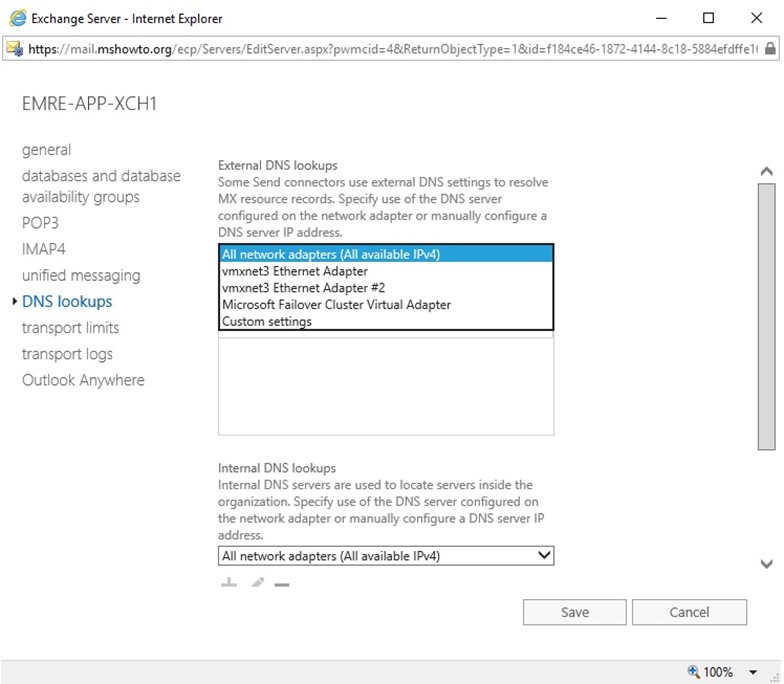The height and width of the screenshot is (684, 784).
Task: Select All network adapters (All available IPv4) option
Action: pos(386,254)
